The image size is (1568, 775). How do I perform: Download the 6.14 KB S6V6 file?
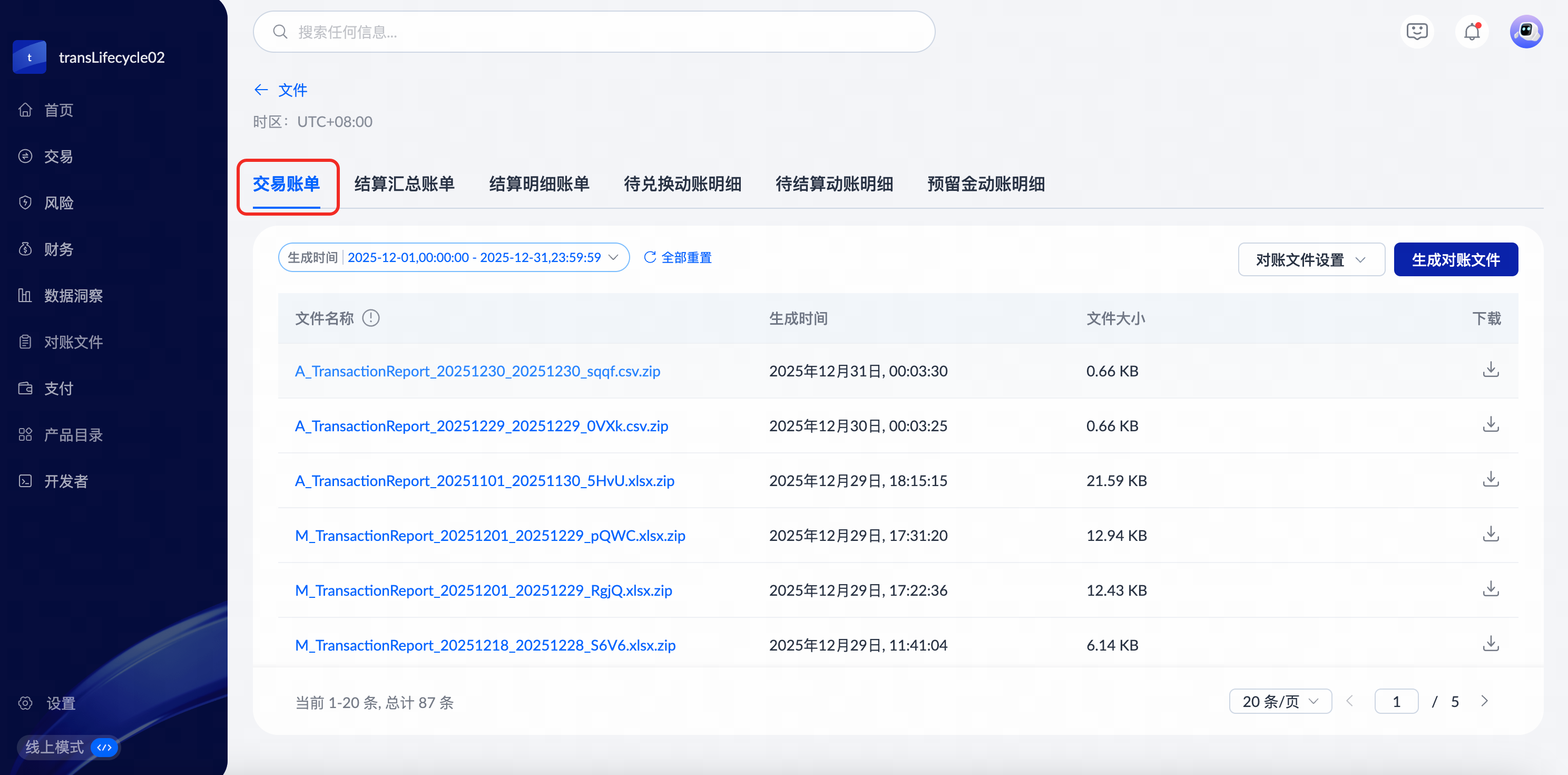click(x=1490, y=644)
